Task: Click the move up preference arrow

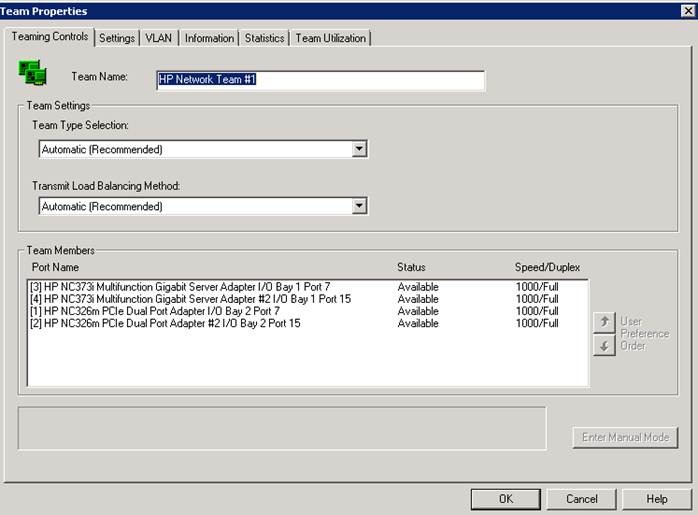Action: 603,322
